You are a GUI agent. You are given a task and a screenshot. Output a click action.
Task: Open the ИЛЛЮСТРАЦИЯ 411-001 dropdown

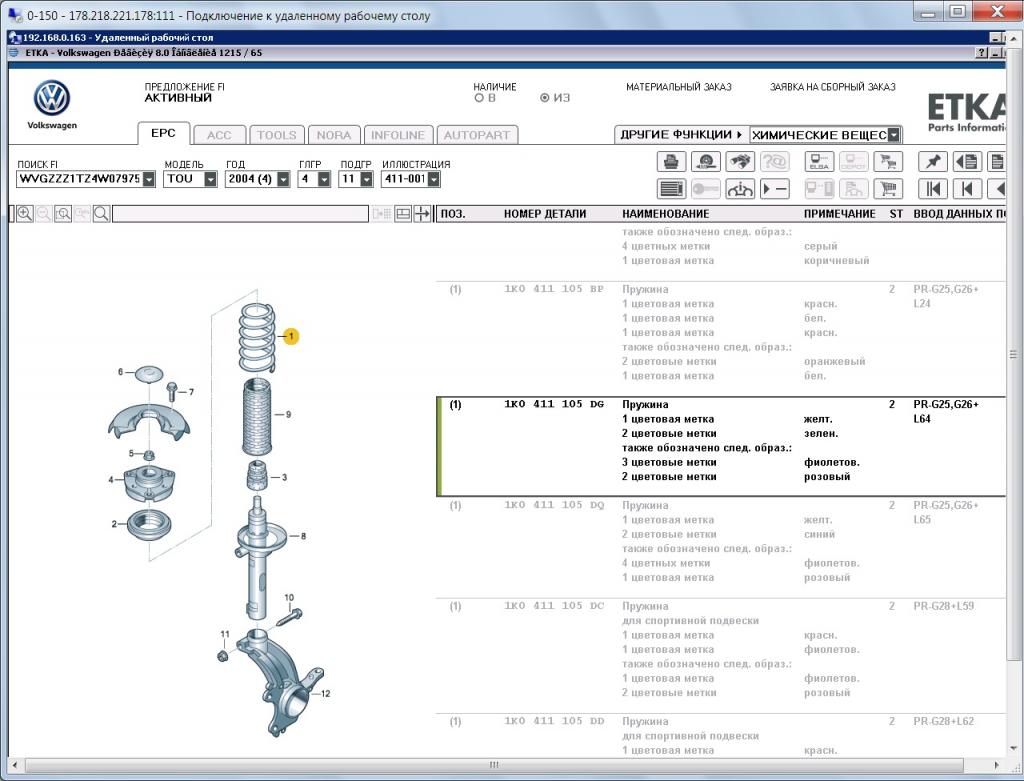coord(434,179)
